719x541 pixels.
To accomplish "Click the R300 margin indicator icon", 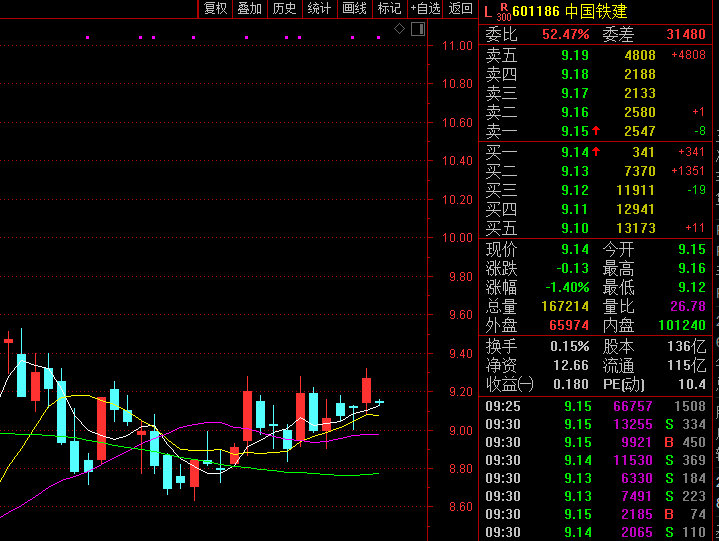I will [x=503, y=12].
